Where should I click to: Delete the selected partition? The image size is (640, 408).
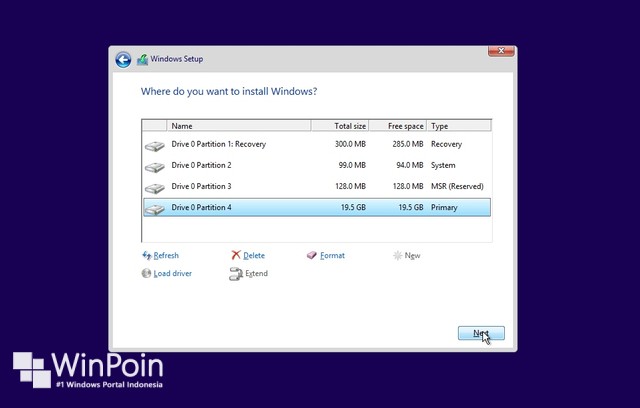[x=254, y=255]
